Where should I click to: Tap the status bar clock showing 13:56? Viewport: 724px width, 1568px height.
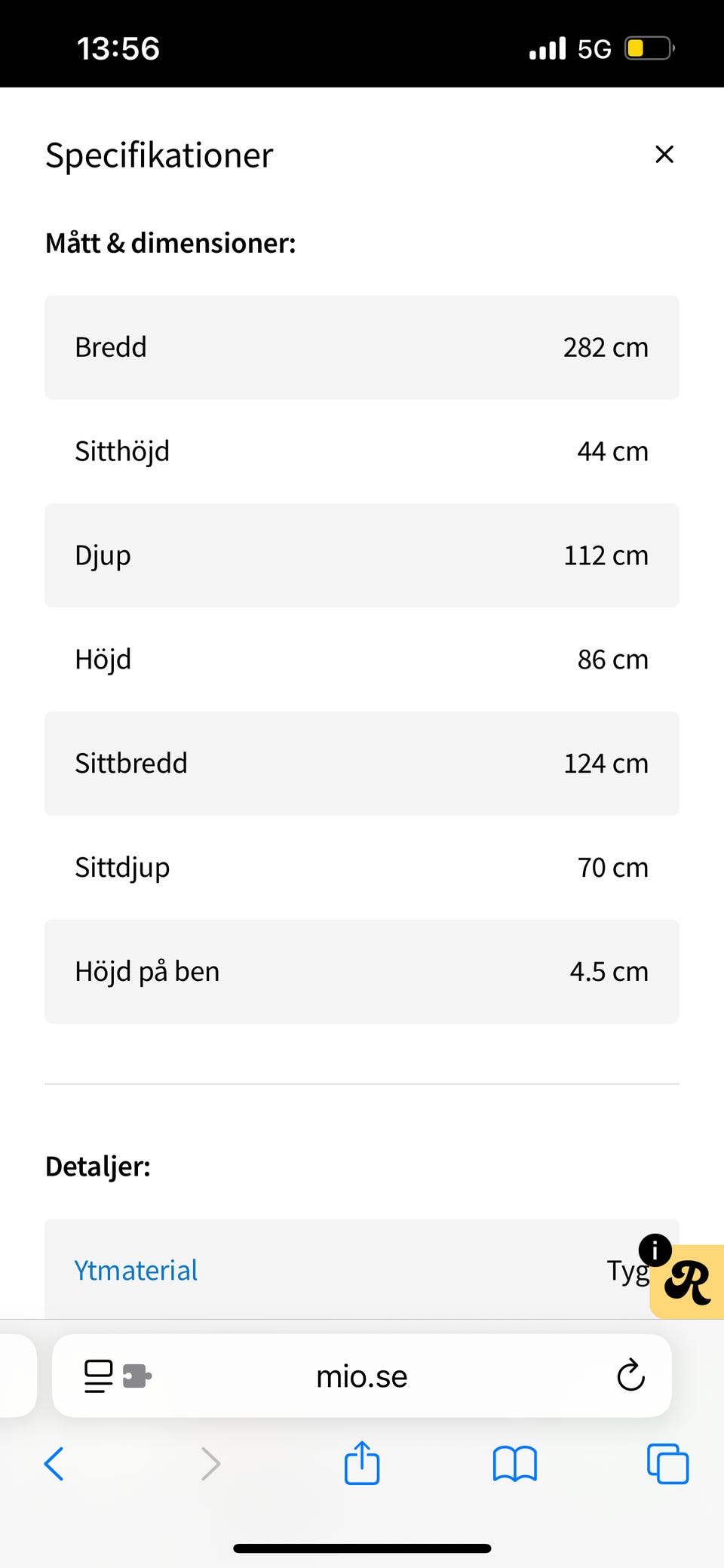point(118,49)
